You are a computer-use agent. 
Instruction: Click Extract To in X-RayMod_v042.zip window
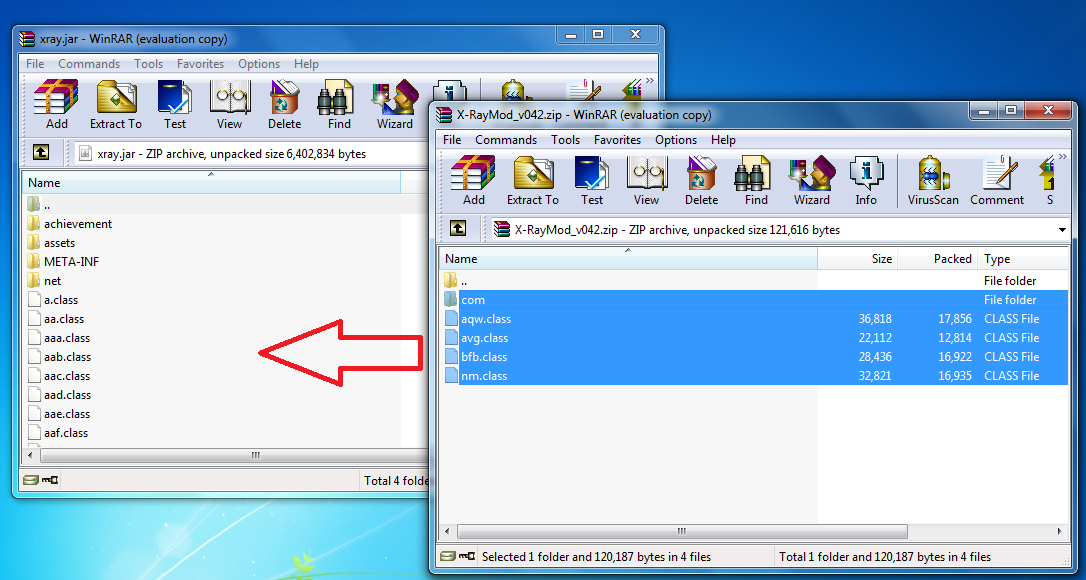tap(533, 180)
